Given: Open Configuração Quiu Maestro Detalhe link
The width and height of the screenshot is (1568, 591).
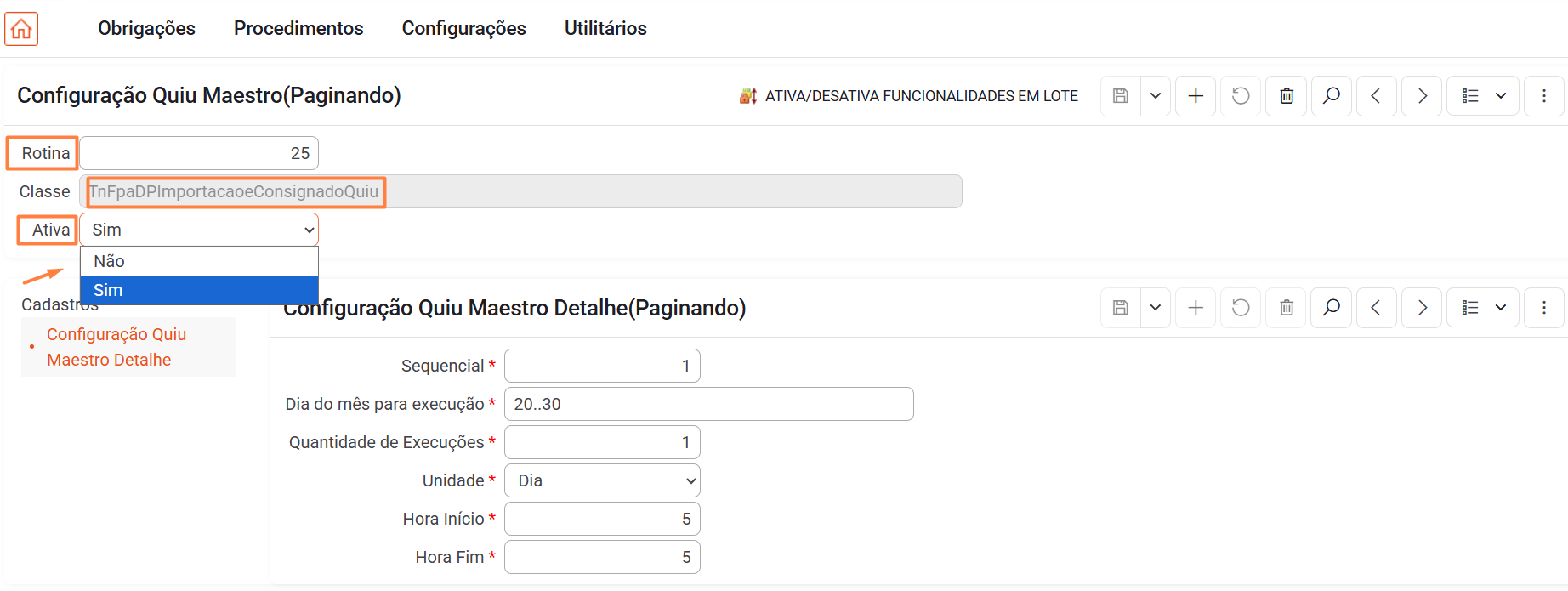Looking at the screenshot, I should tap(116, 347).
